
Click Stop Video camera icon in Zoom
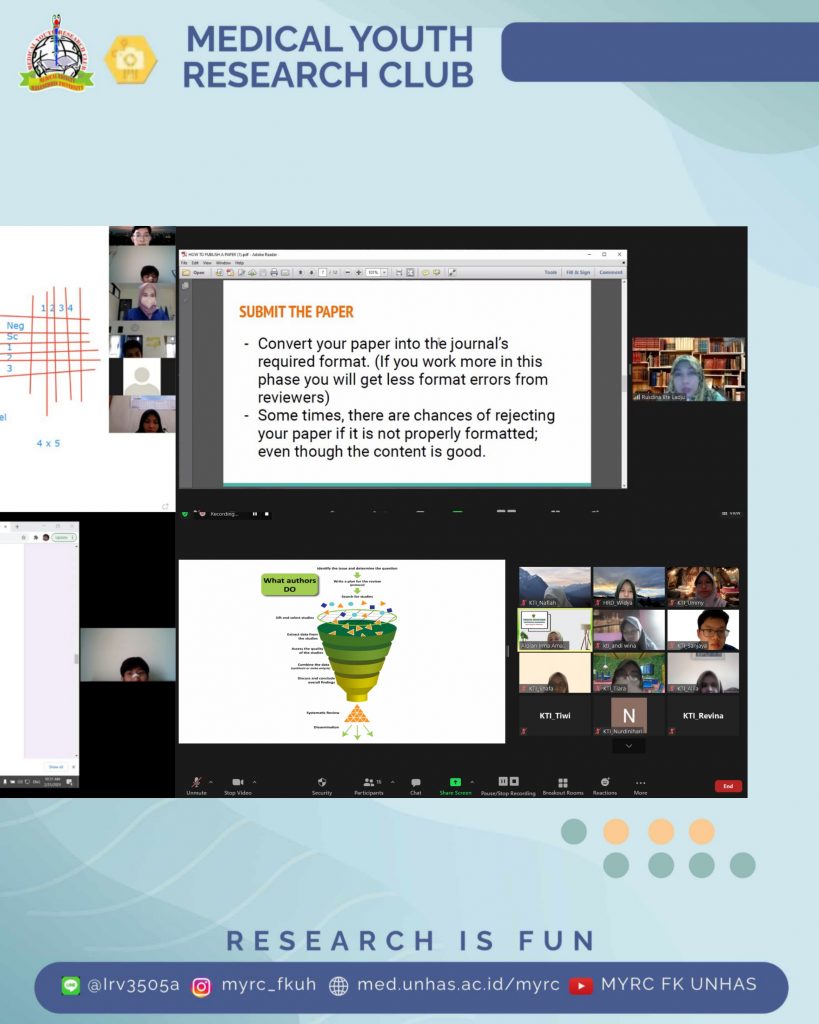[x=237, y=782]
